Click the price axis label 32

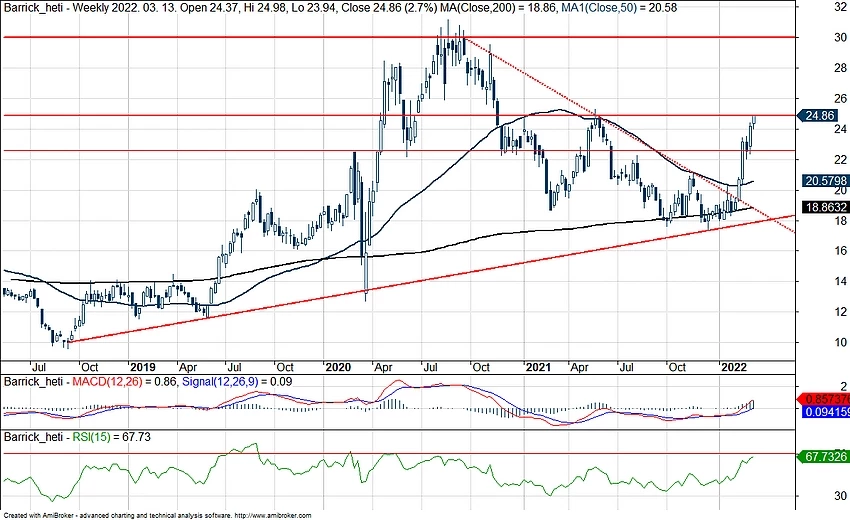click(x=840, y=7)
